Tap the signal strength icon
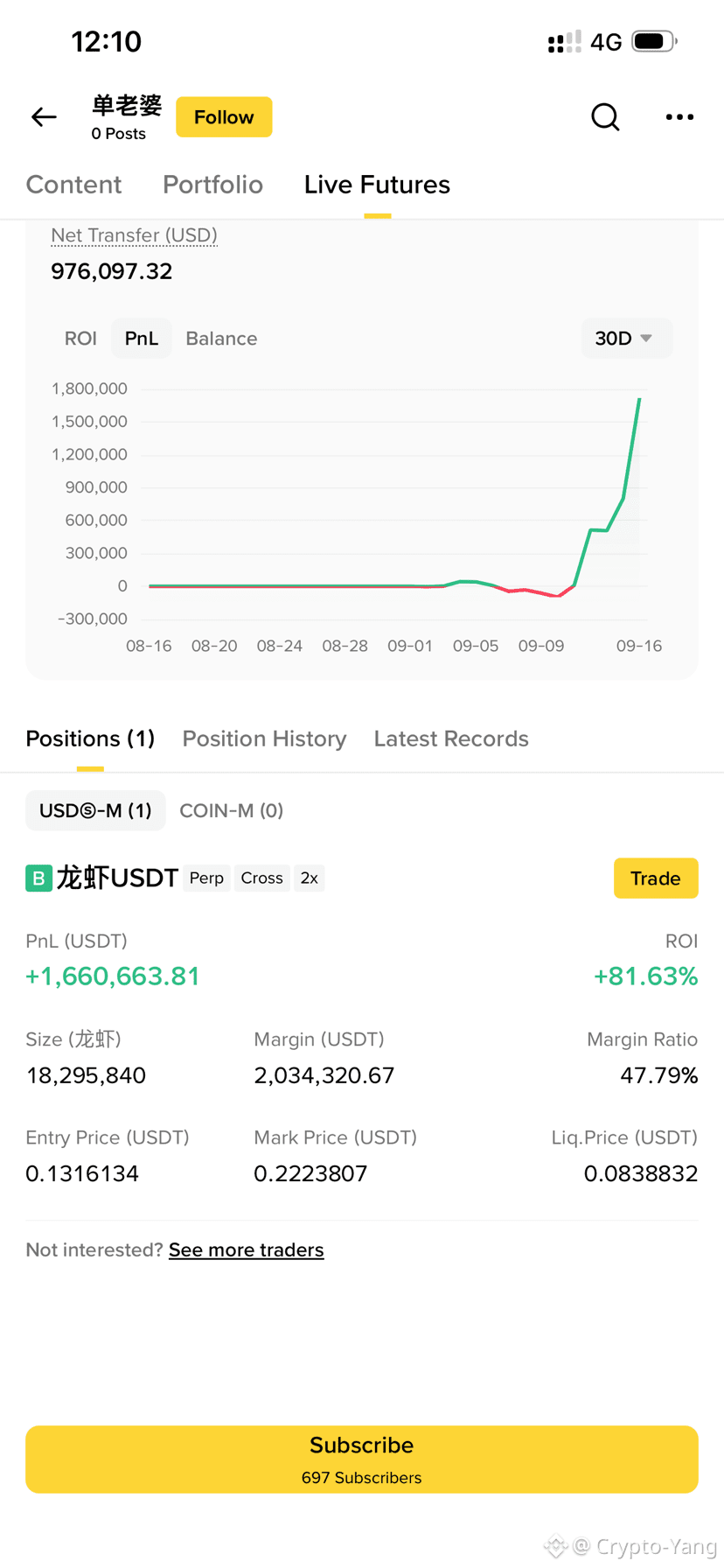Screen dimensions: 724x1568 pos(564,41)
